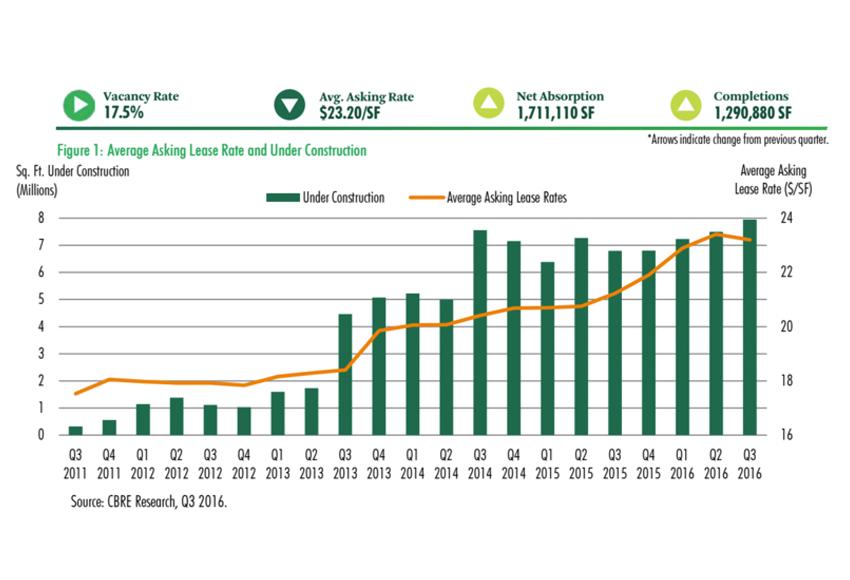Select the '1,711,110 SF' value

click(x=556, y=113)
